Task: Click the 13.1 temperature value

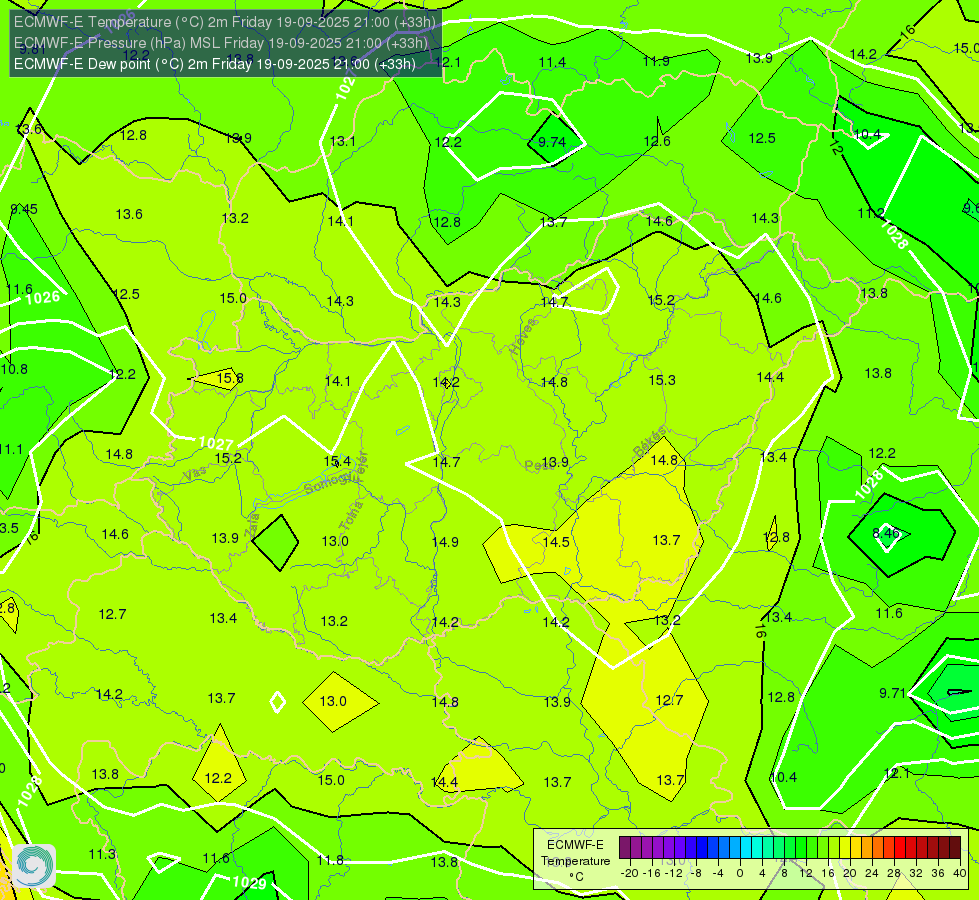Action: pyautogui.click(x=342, y=142)
